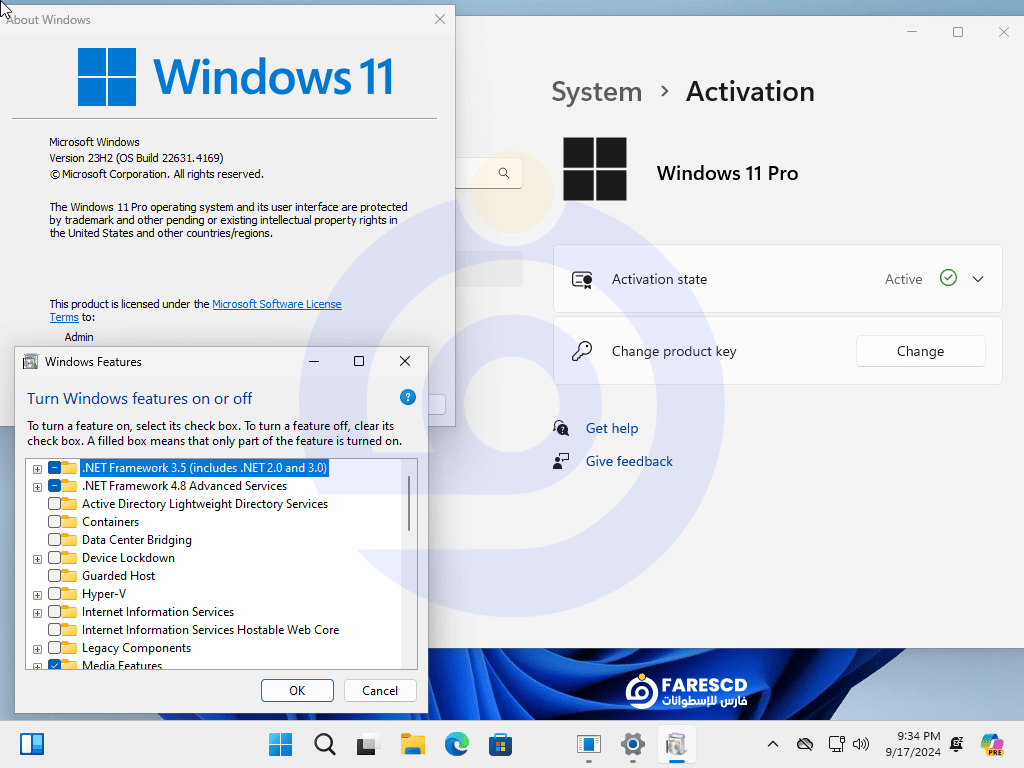
Task: Click the Windows Features title bar icon
Action: tap(30, 362)
